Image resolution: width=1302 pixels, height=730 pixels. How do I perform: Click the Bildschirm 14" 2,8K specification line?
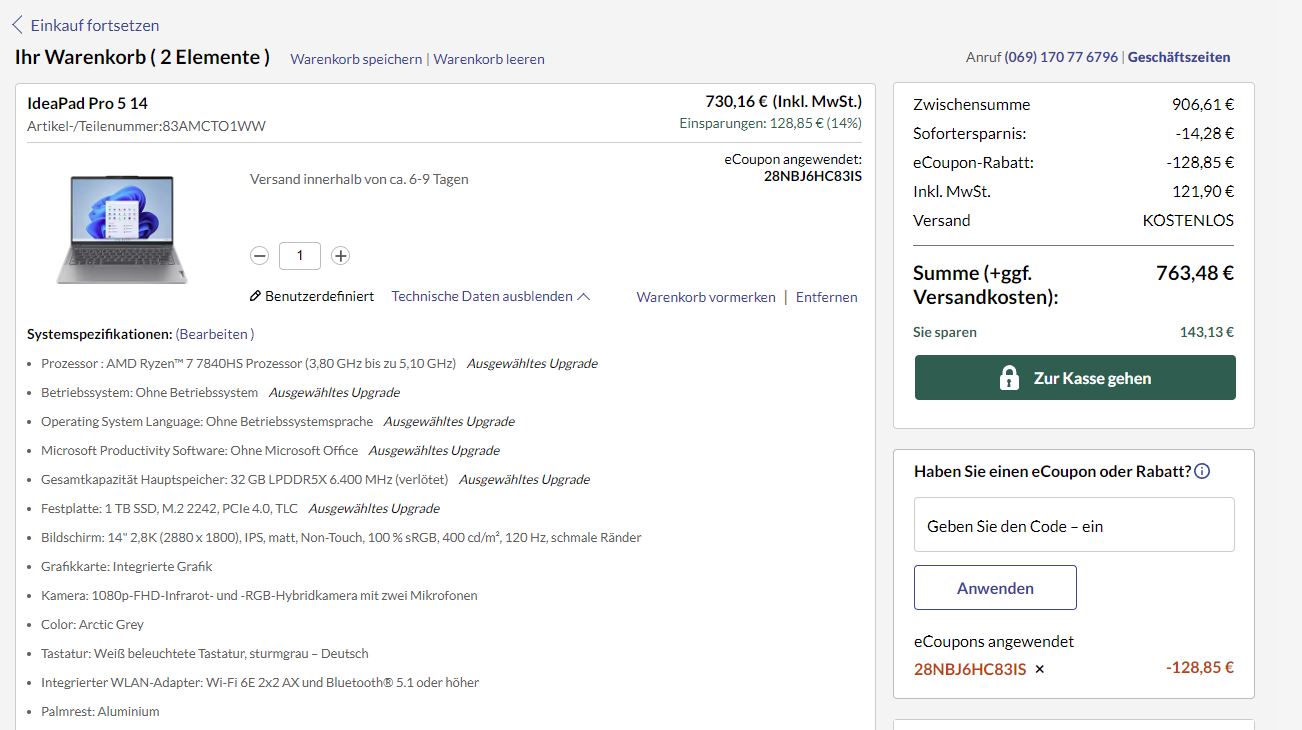[x=341, y=537]
